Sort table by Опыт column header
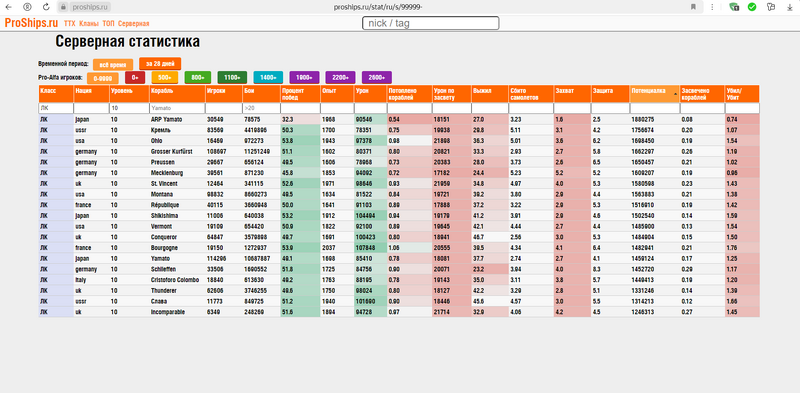This screenshot has width=800, height=393. pos(337,94)
